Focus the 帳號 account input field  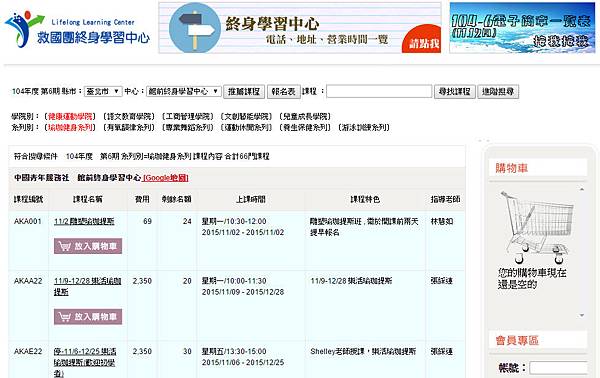pyautogui.click(x=558, y=368)
